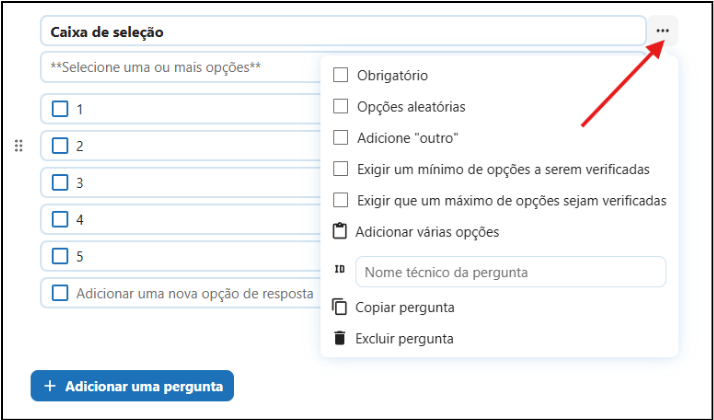This screenshot has width=714, height=420.
Task: Click the Caixa de seleção title field
Action: coord(342,32)
